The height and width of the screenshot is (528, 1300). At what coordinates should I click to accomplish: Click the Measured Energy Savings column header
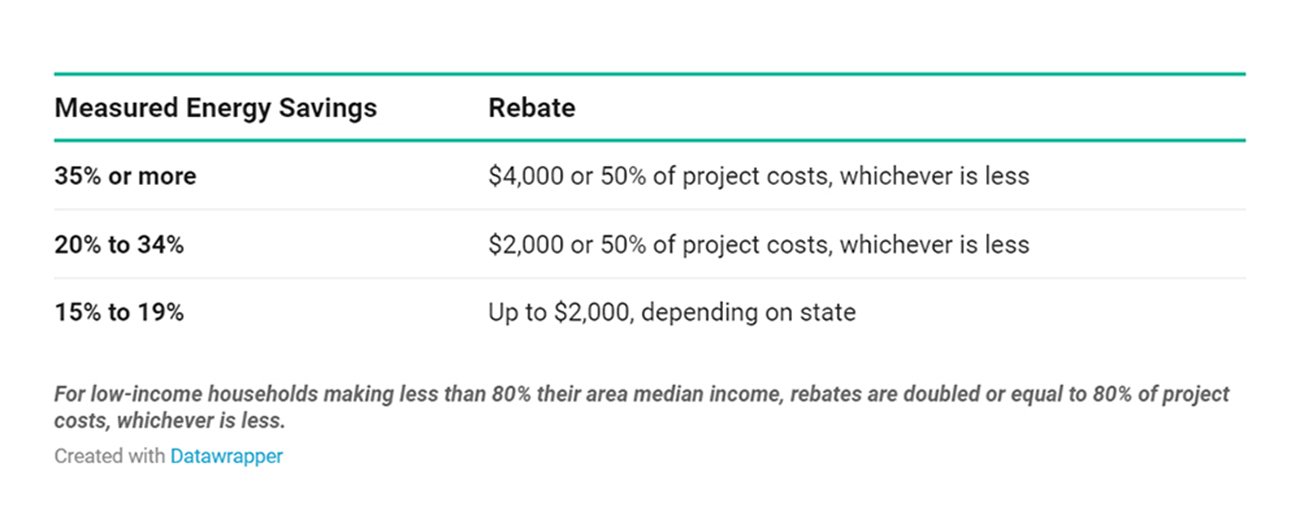pos(215,108)
